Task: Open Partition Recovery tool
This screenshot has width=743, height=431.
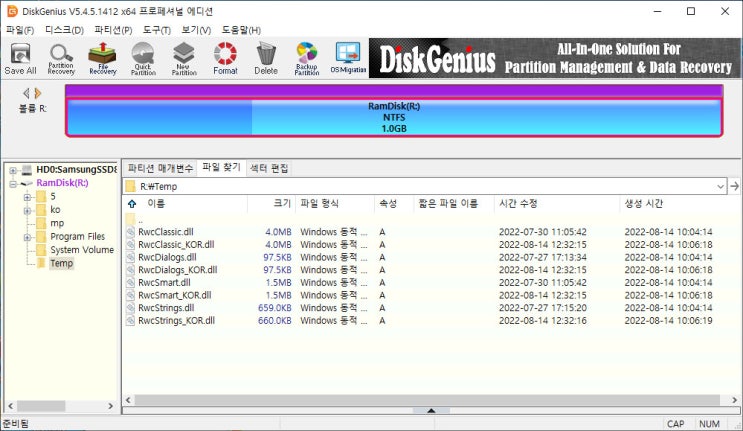Action: click(61, 59)
